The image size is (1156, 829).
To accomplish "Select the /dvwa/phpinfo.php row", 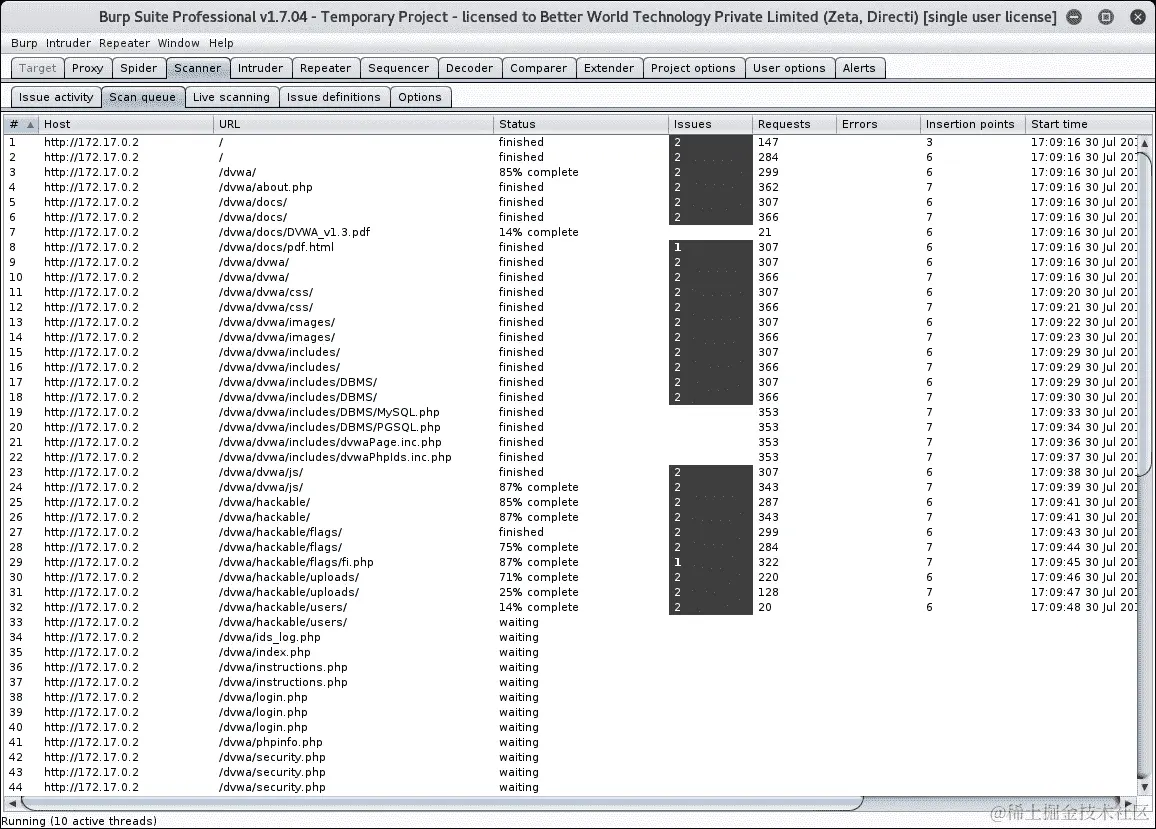I will click(571, 742).
